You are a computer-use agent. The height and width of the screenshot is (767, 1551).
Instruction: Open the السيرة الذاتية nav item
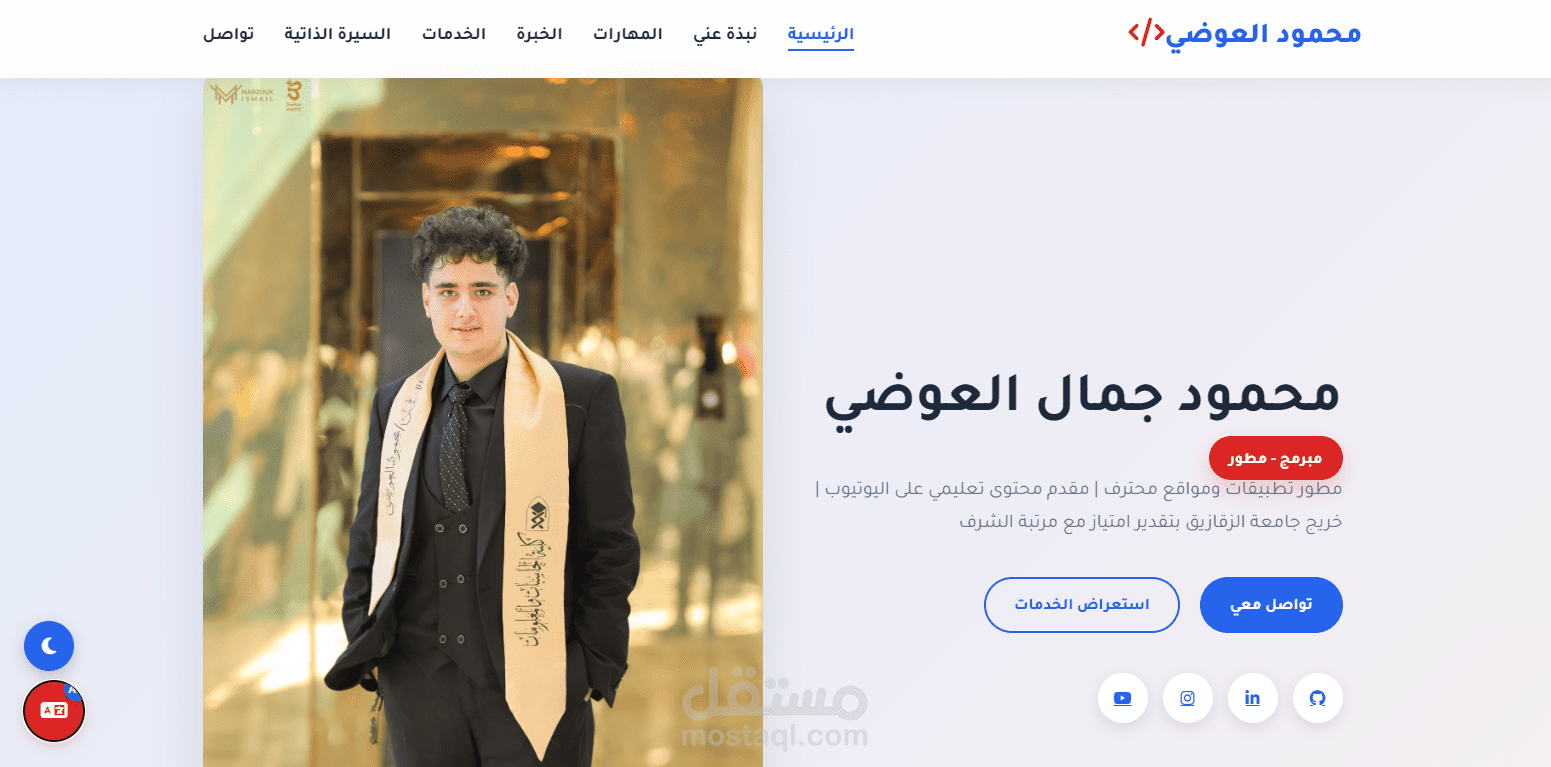coord(338,34)
